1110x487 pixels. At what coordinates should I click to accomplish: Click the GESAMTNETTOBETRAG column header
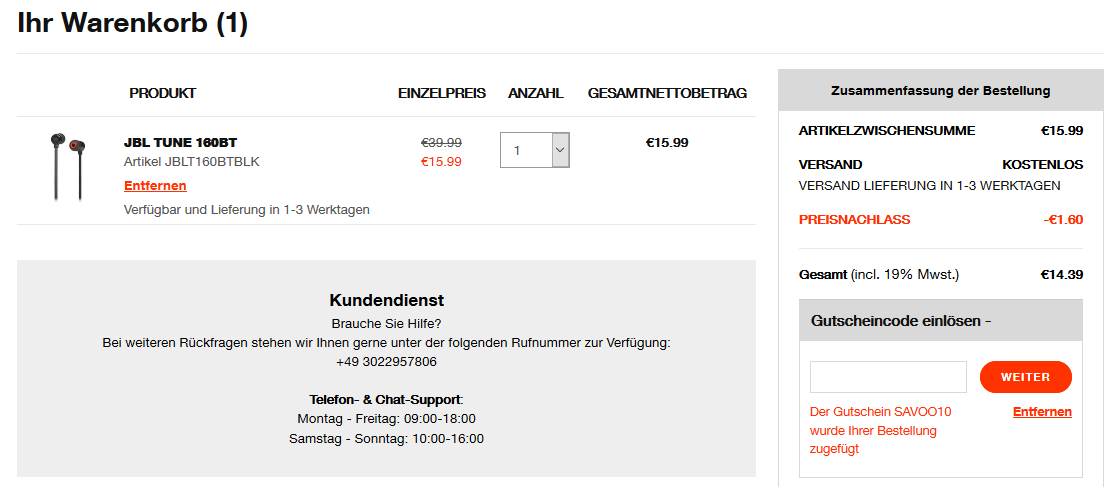(667, 93)
